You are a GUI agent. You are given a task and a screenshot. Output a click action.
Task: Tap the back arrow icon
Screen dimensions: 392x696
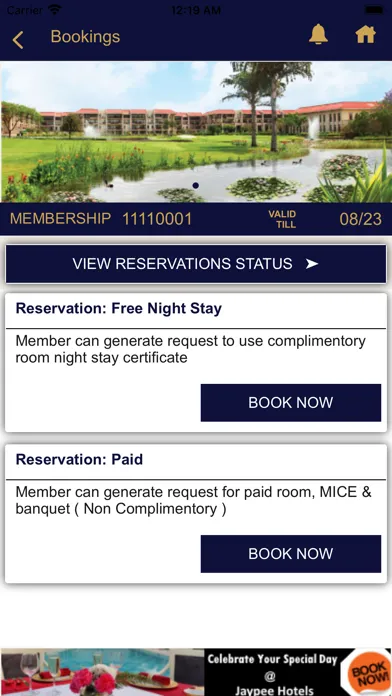(18, 40)
